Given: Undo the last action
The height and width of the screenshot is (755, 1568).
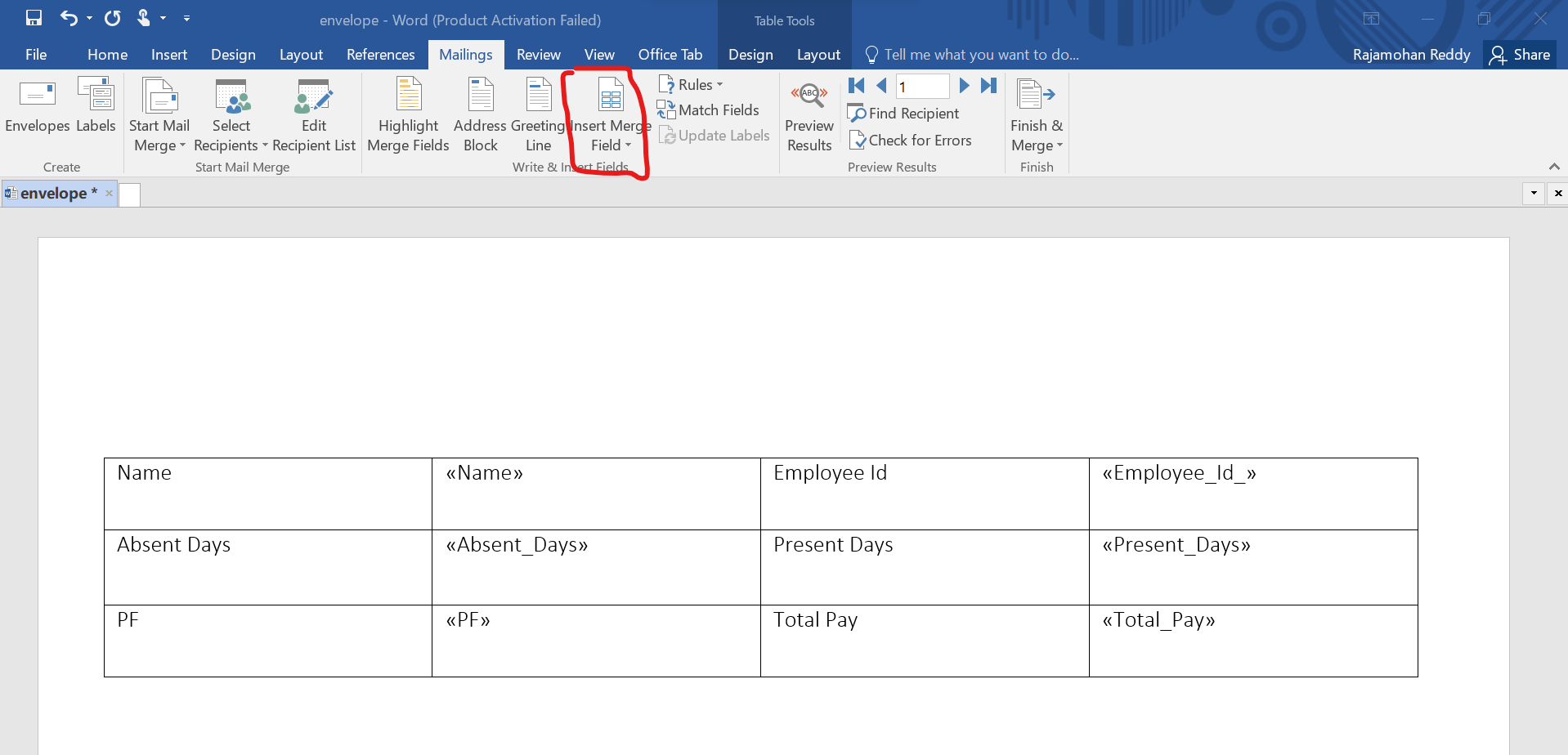Looking at the screenshot, I should coord(69,18).
